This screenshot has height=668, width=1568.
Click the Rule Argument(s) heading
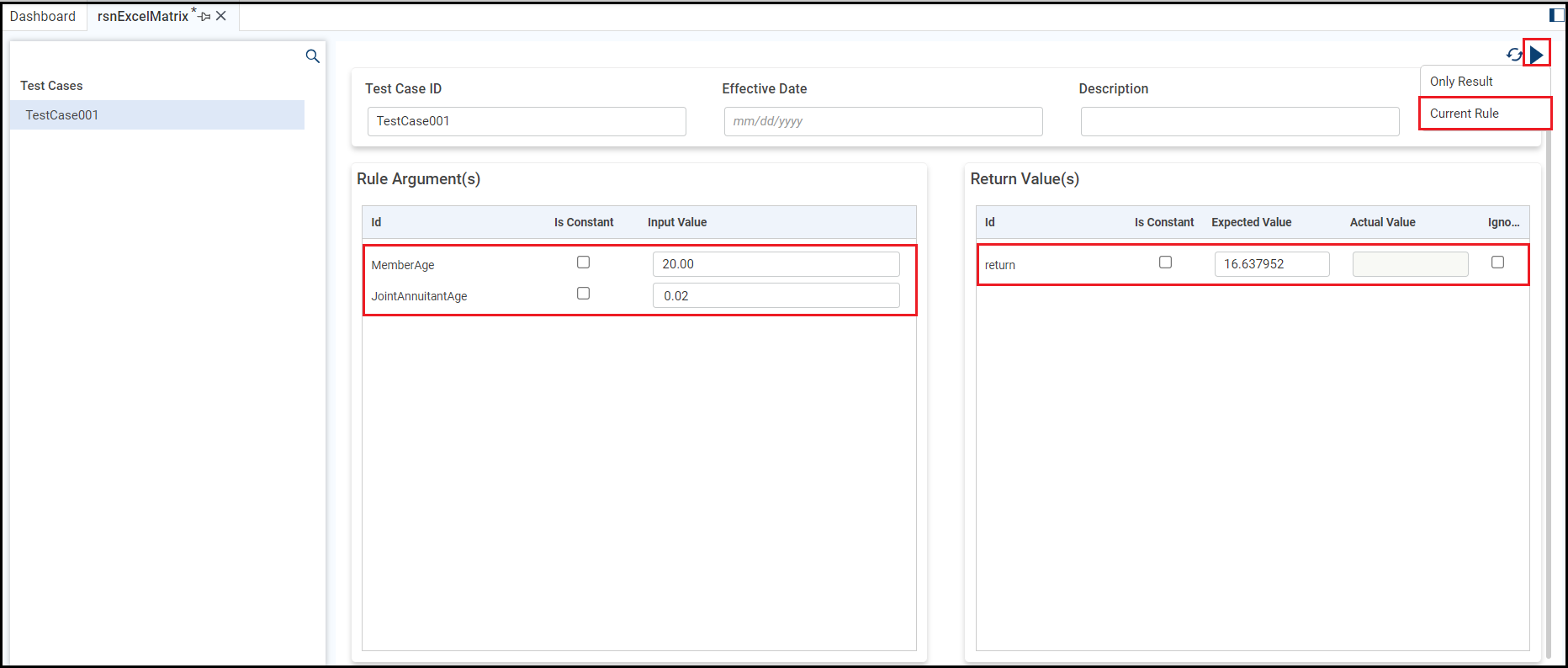point(419,179)
